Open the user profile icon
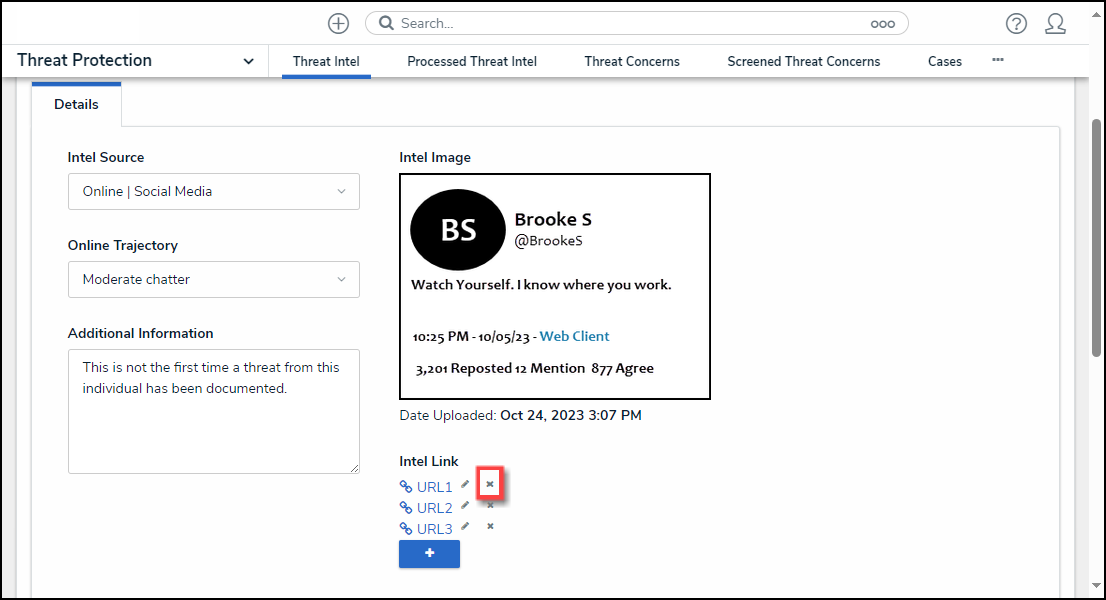 click(x=1055, y=23)
